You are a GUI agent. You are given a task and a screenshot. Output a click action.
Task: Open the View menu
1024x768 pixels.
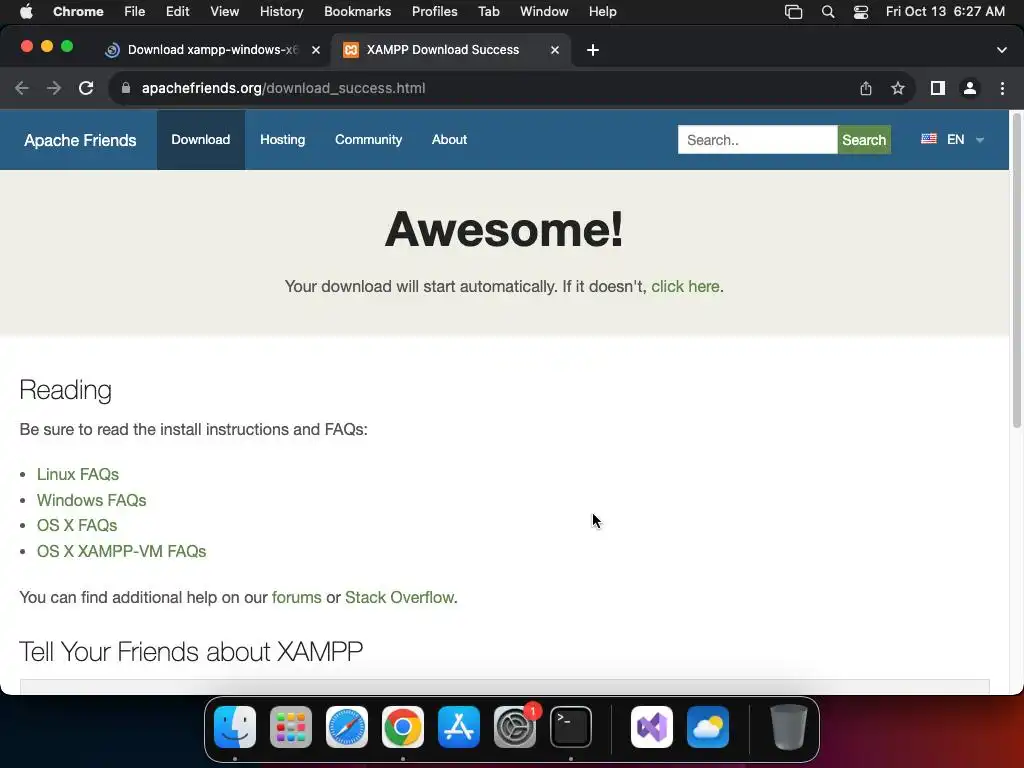point(225,12)
